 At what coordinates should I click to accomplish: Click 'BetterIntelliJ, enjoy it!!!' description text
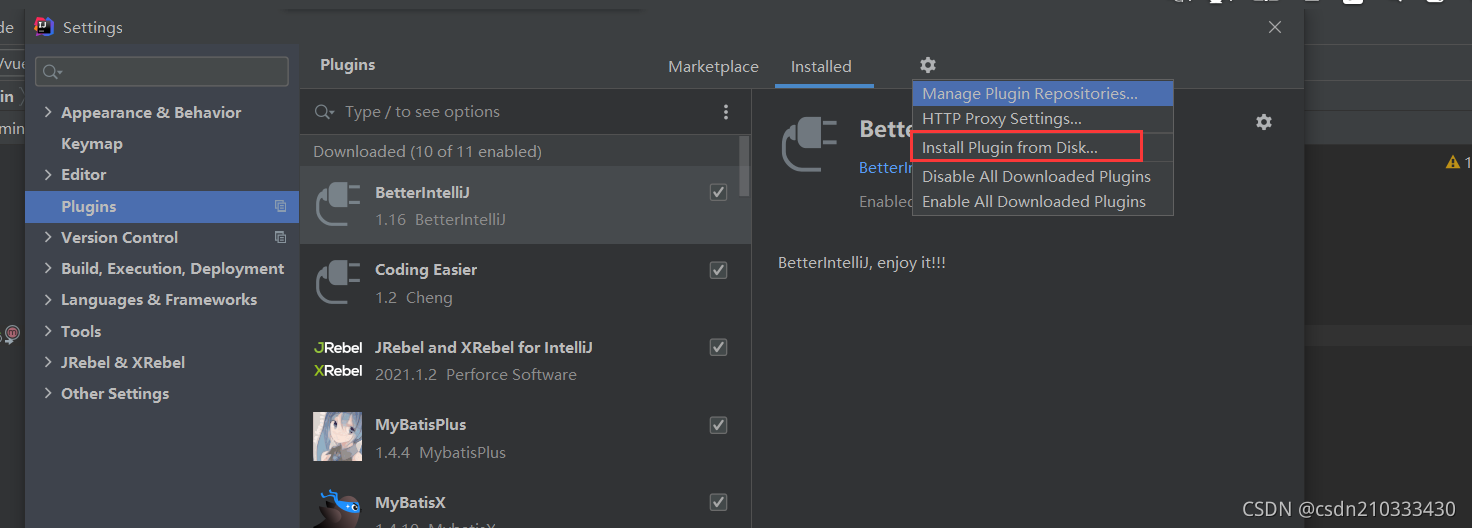862,262
